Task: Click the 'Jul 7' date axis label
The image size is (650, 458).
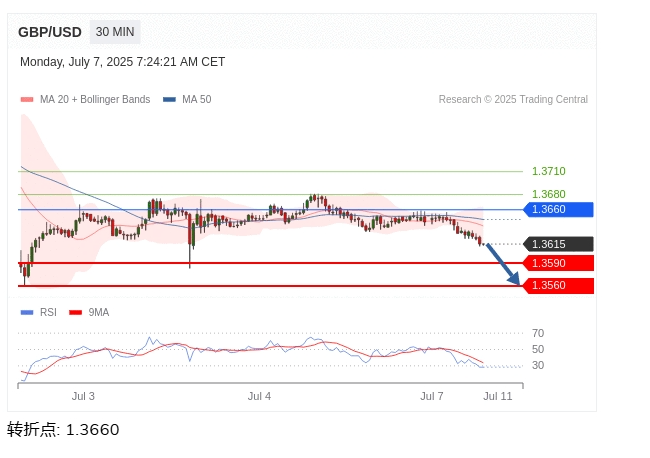Action: [432, 396]
